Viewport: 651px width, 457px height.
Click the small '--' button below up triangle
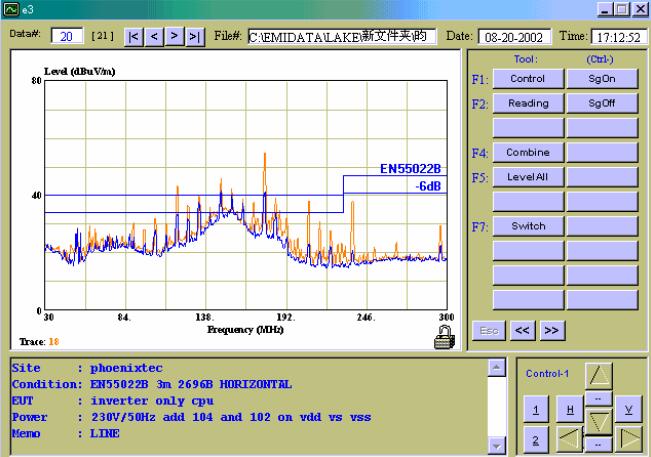pyautogui.click(x=598, y=399)
